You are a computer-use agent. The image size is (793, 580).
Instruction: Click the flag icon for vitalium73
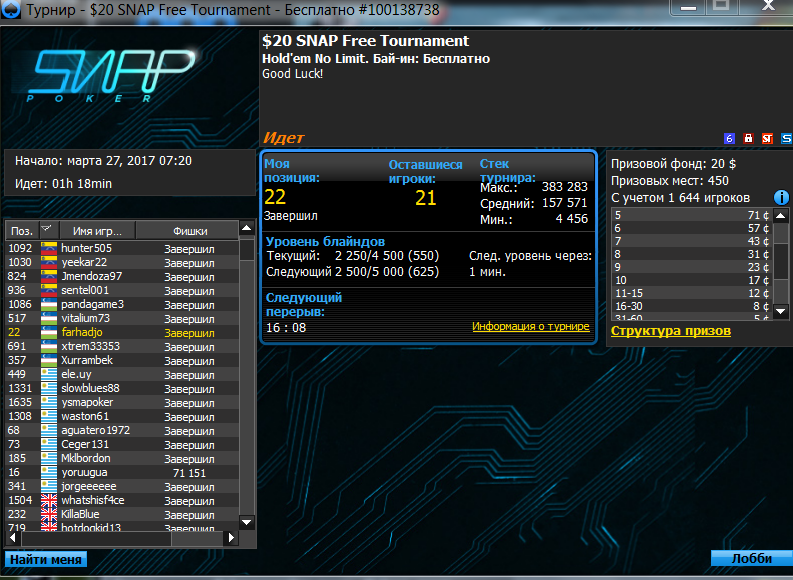49,318
